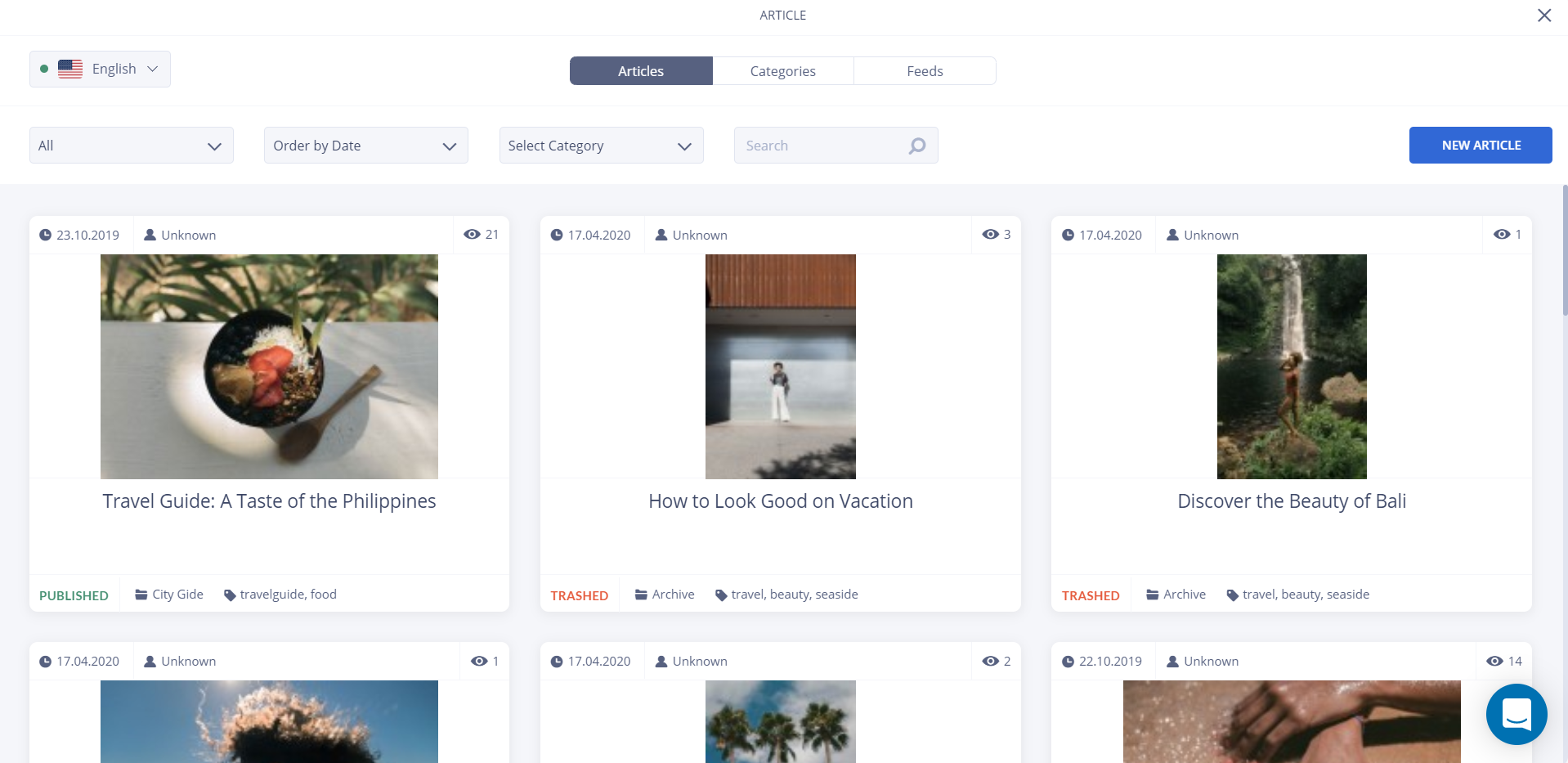Click the author icon on Bali article

(x=1172, y=236)
